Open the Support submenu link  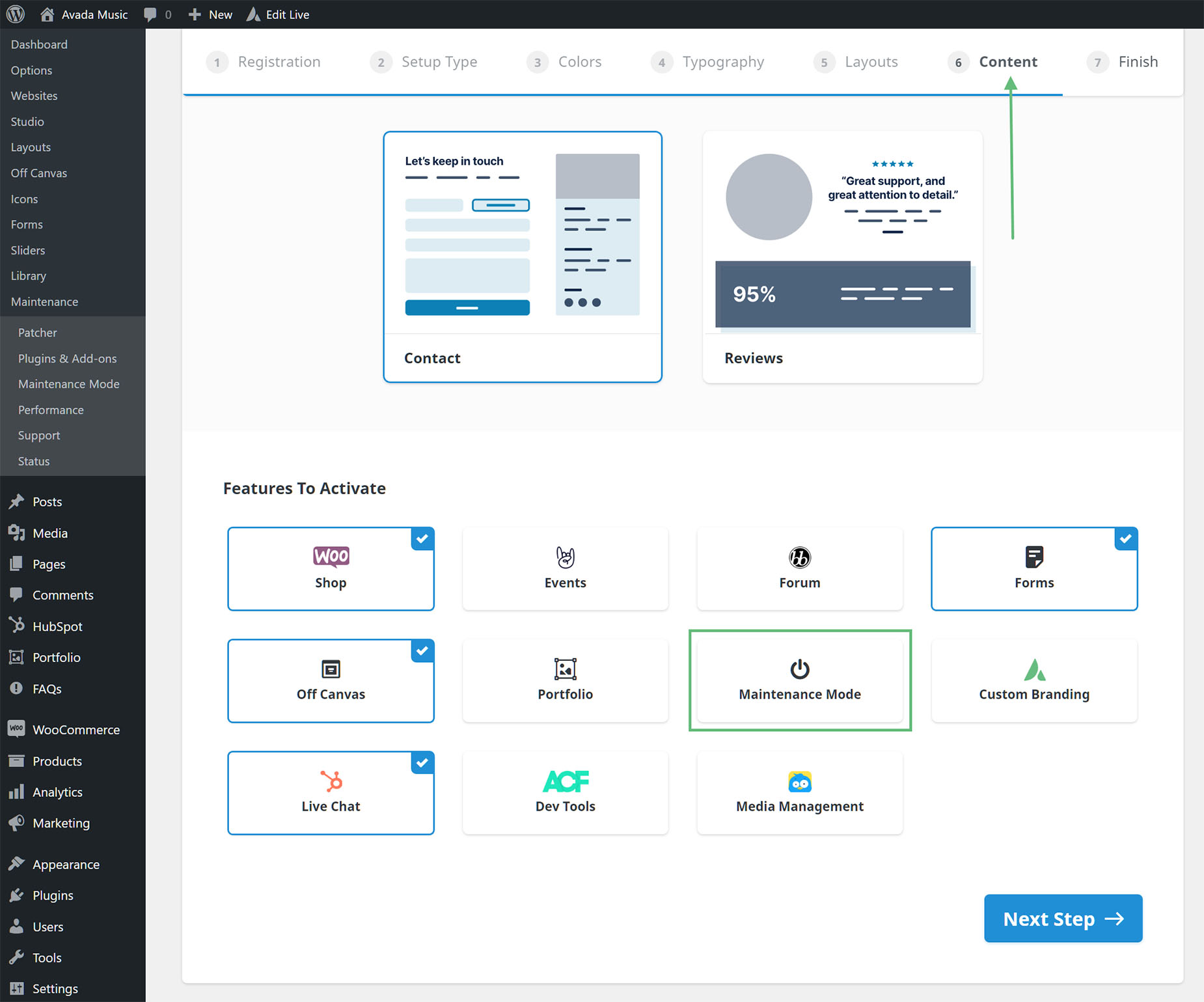click(x=39, y=436)
